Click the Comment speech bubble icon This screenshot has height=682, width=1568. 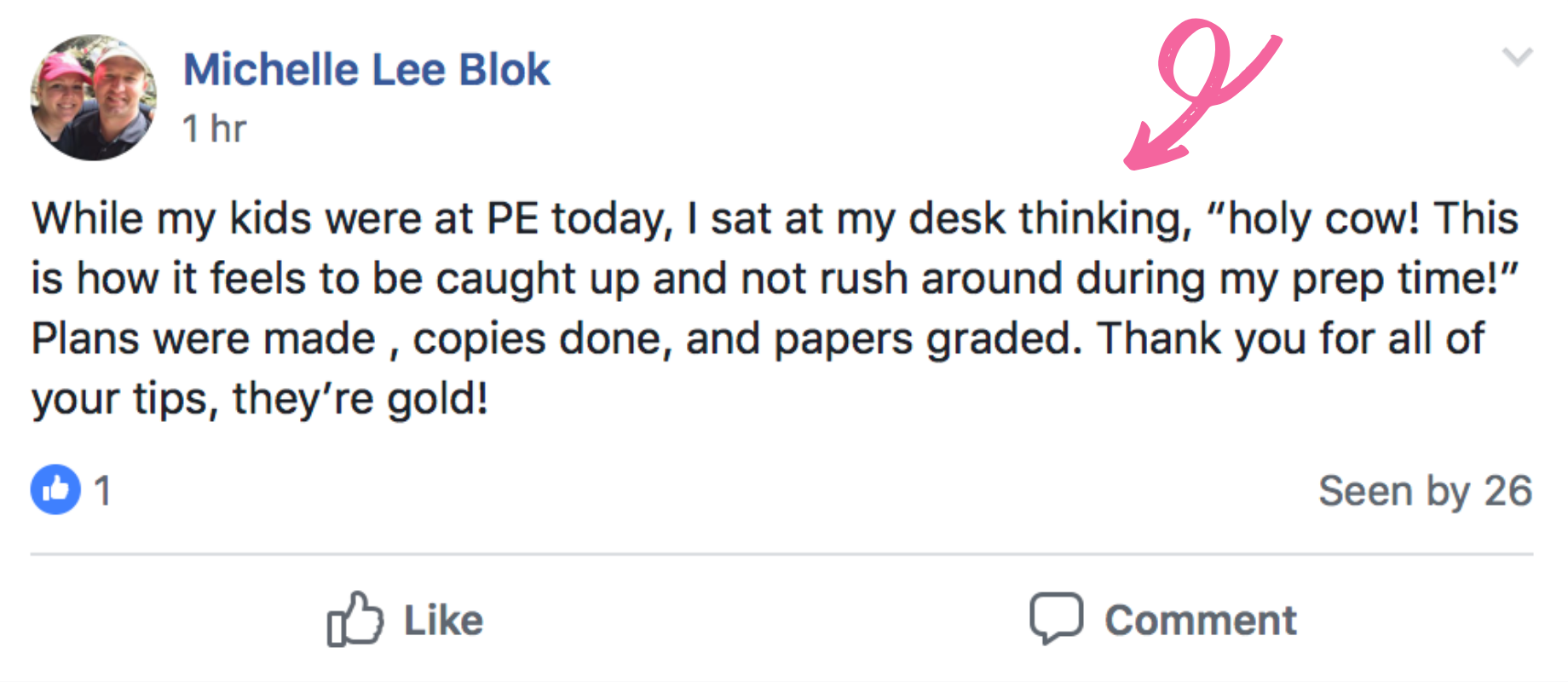(x=1056, y=617)
